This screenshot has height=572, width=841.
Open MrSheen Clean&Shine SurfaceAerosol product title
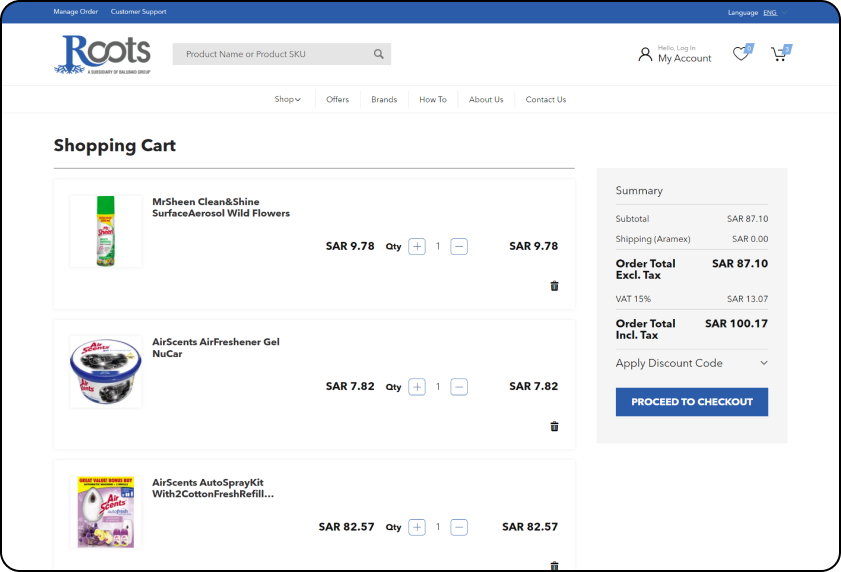tap(220, 207)
